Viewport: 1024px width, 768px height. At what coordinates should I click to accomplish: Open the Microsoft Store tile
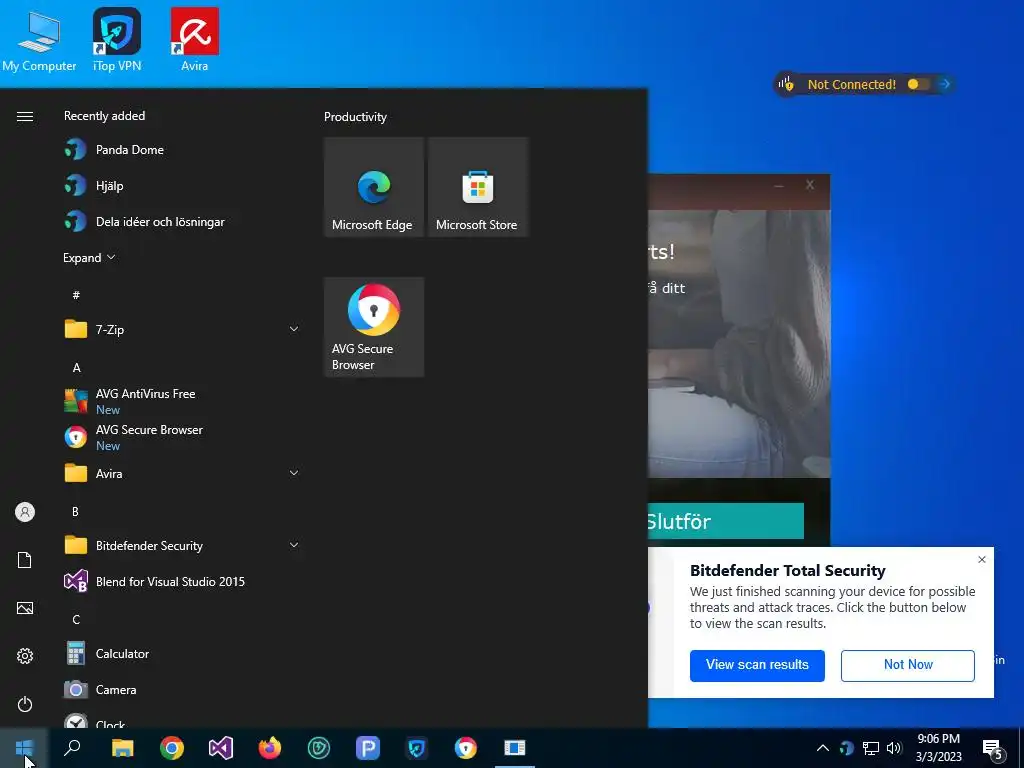click(x=477, y=187)
